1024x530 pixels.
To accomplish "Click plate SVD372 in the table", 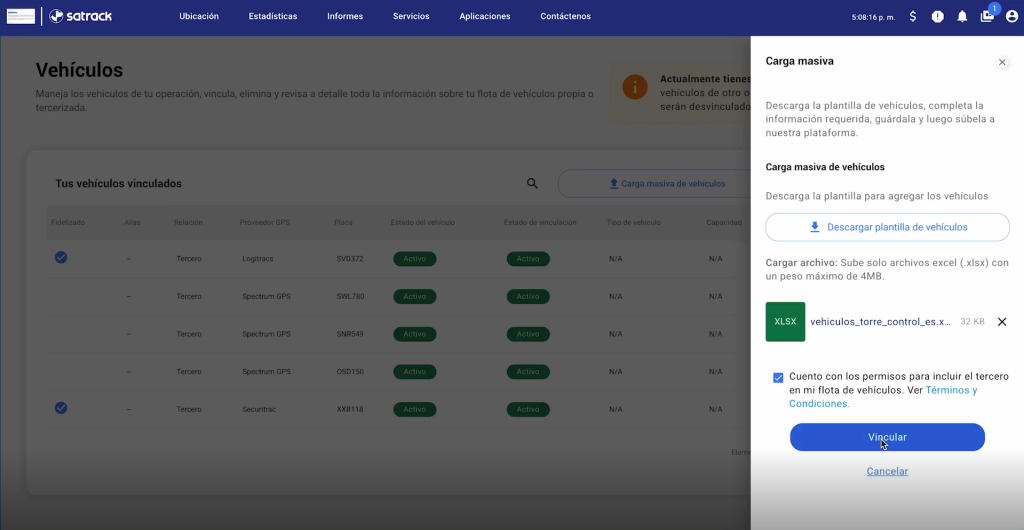I will [x=350, y=258].
